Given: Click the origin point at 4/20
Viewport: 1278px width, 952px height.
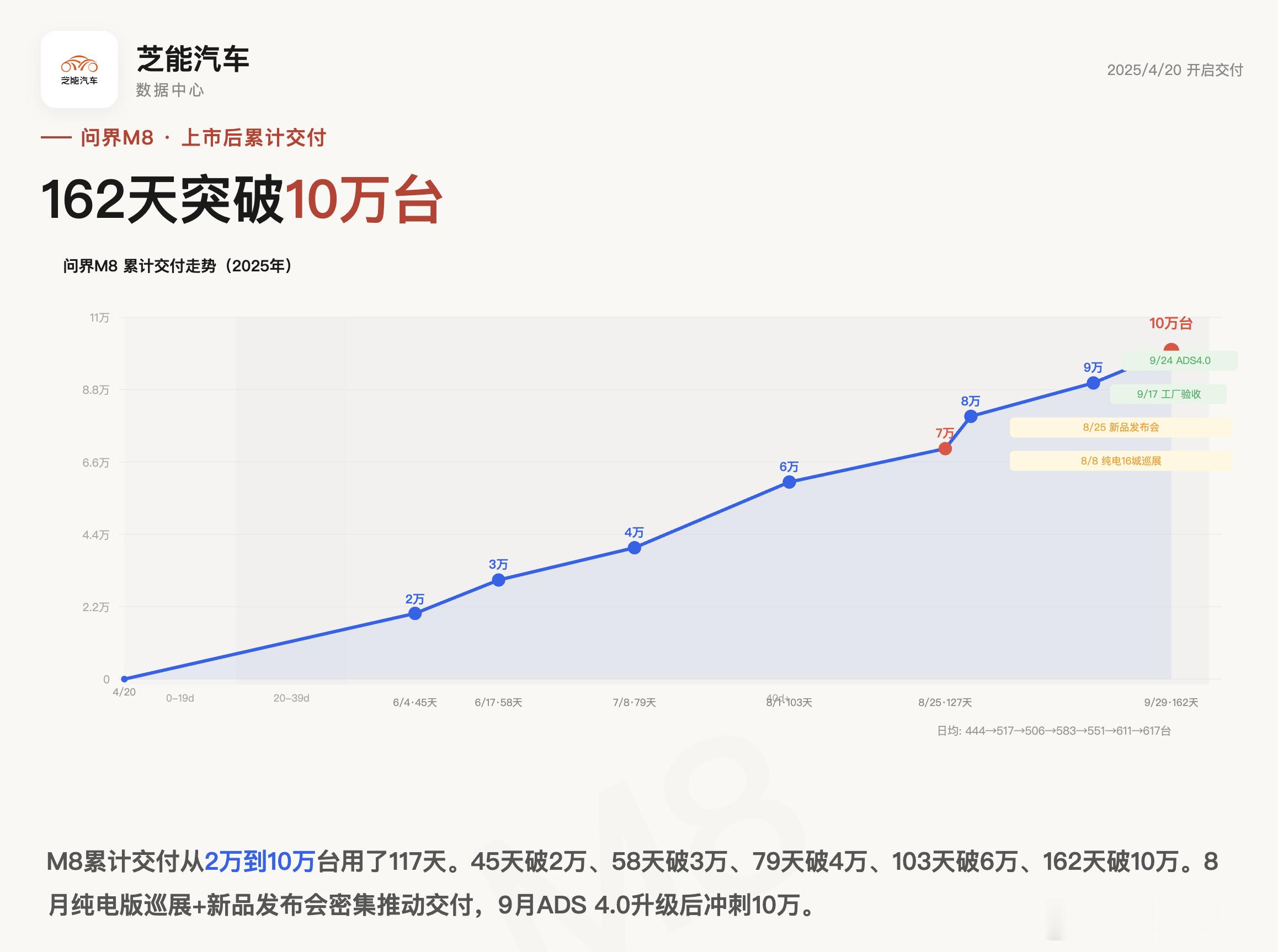Looking at the screenshot, I should tap(124, 680).
